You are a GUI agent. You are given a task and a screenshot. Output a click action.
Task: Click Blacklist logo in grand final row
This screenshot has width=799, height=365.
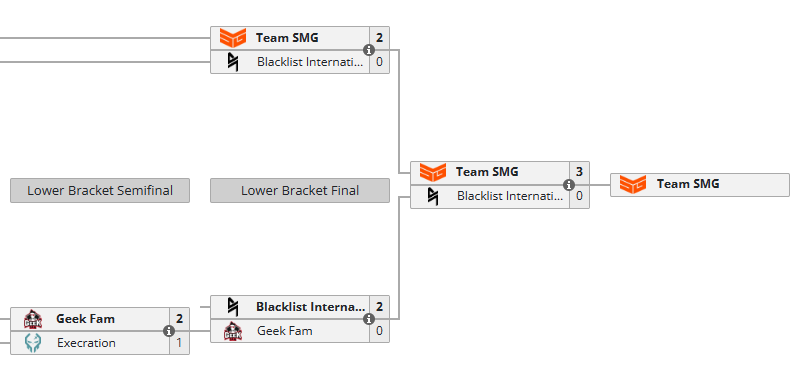pos(433,196)
